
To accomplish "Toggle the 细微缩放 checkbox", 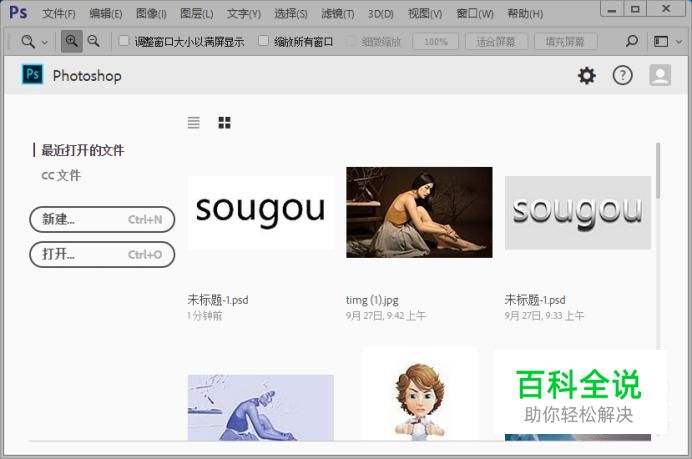I will coord(351,41).
